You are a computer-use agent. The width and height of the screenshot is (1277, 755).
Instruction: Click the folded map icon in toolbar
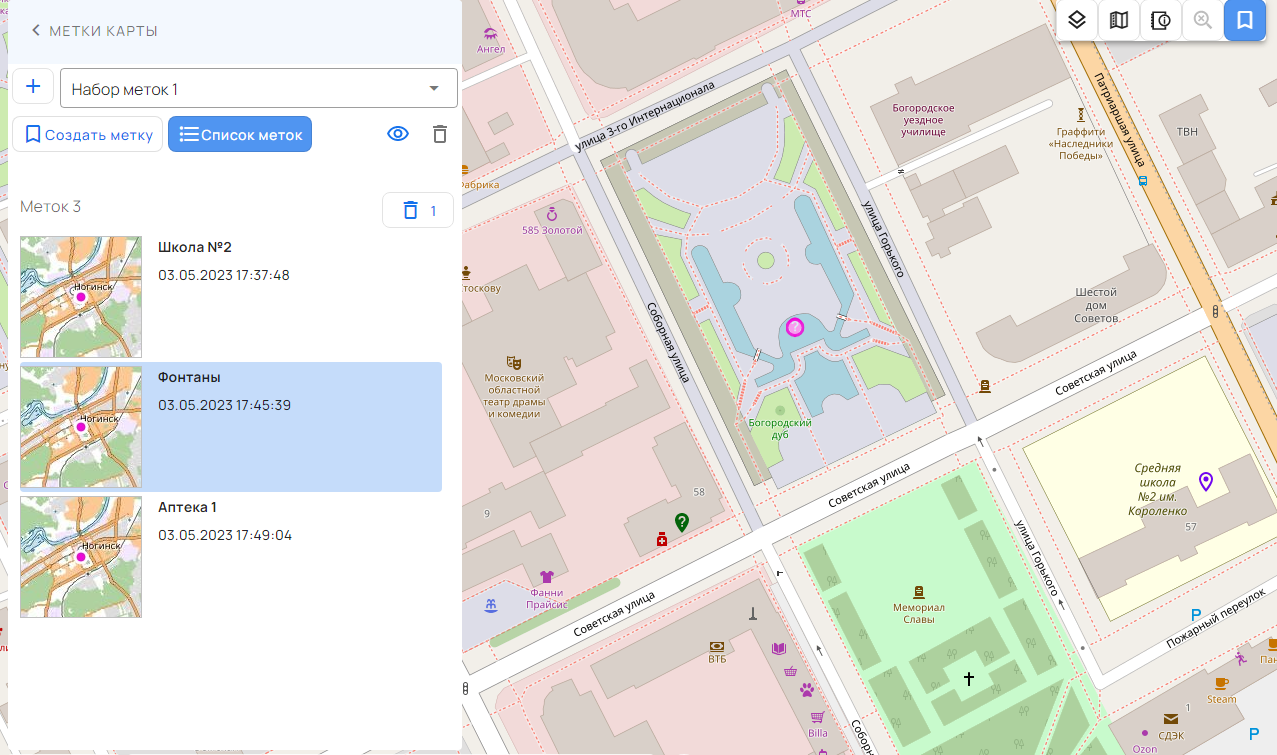pyautogui.click(x=1119, y=20)
